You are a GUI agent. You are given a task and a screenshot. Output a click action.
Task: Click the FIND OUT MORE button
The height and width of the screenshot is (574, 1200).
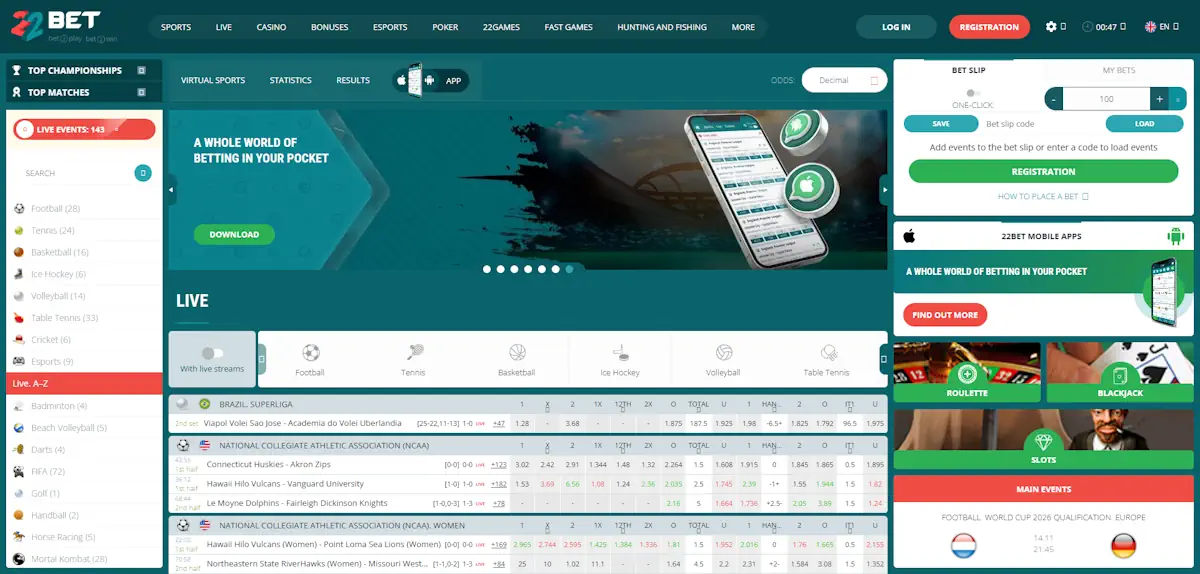pos(945,315)
